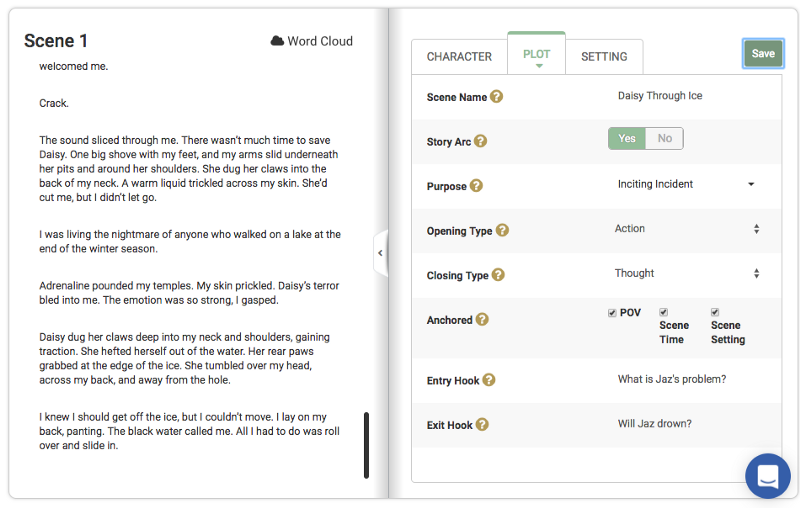
Task: Toggle the Scene Setting checkbox
Action: click(715, 312)
